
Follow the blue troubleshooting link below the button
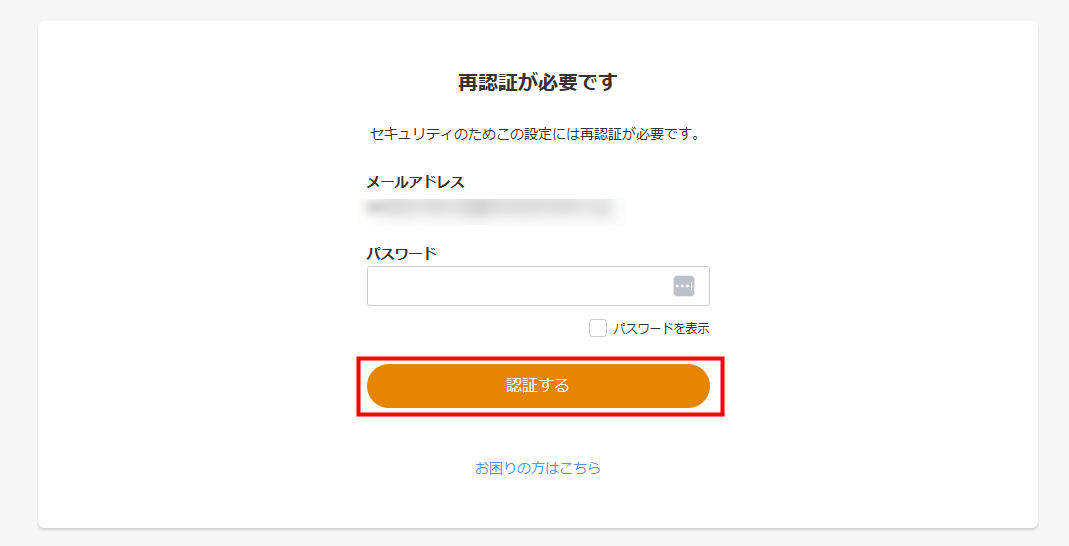pos(538,467)
